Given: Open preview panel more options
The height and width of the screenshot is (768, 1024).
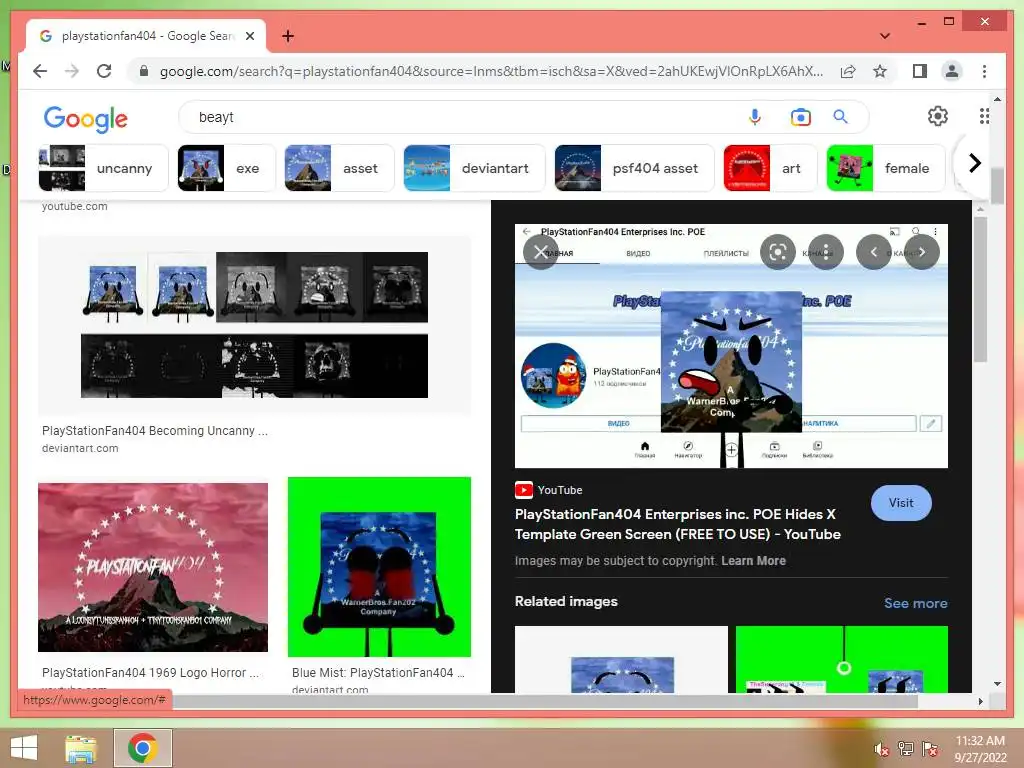Looking at the screenshot, I should [826, 252].
